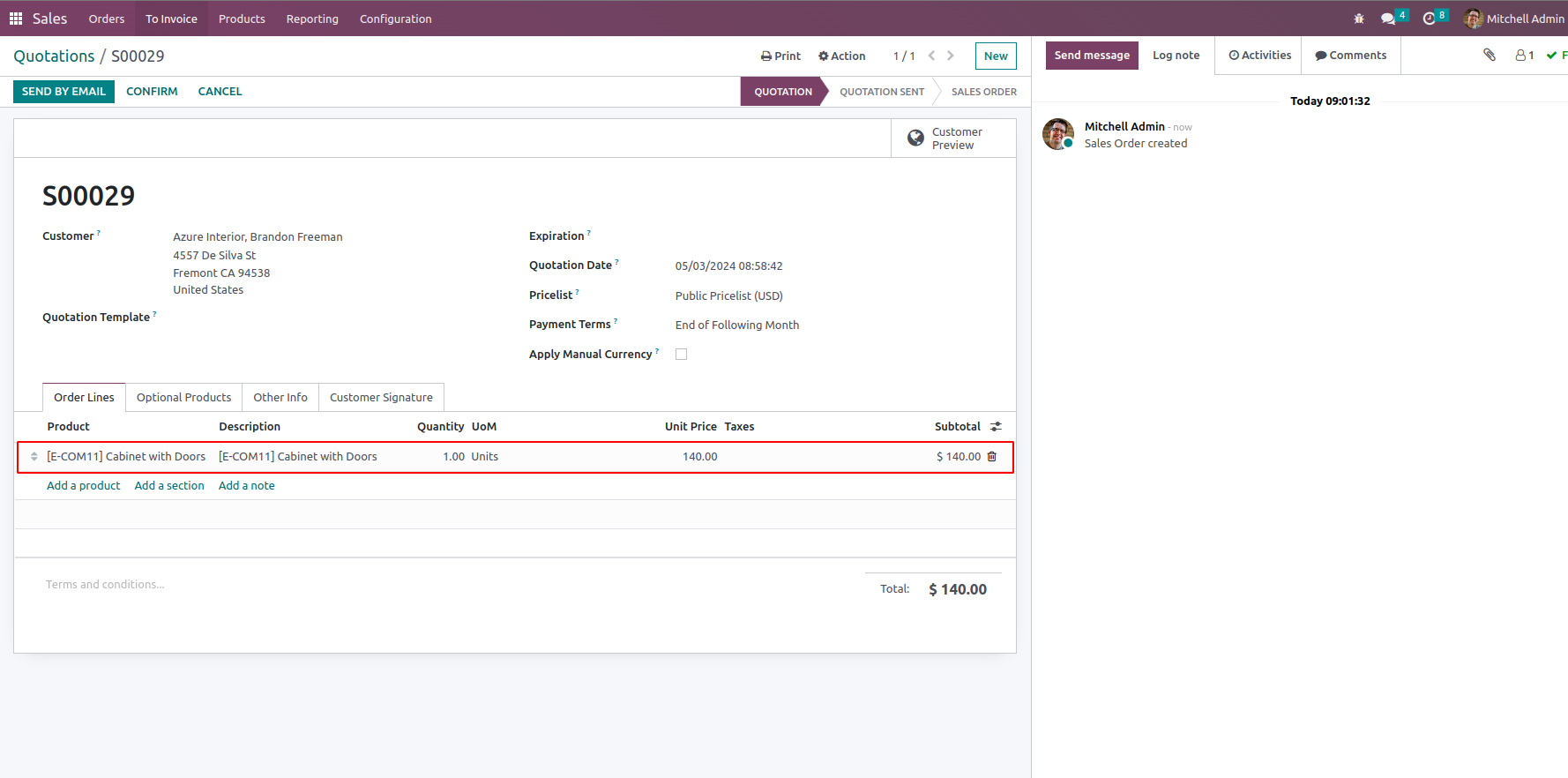This screenshot has height=778, width=1568.
Task: Open the apps grid menu icon
Action: [16, 19]
